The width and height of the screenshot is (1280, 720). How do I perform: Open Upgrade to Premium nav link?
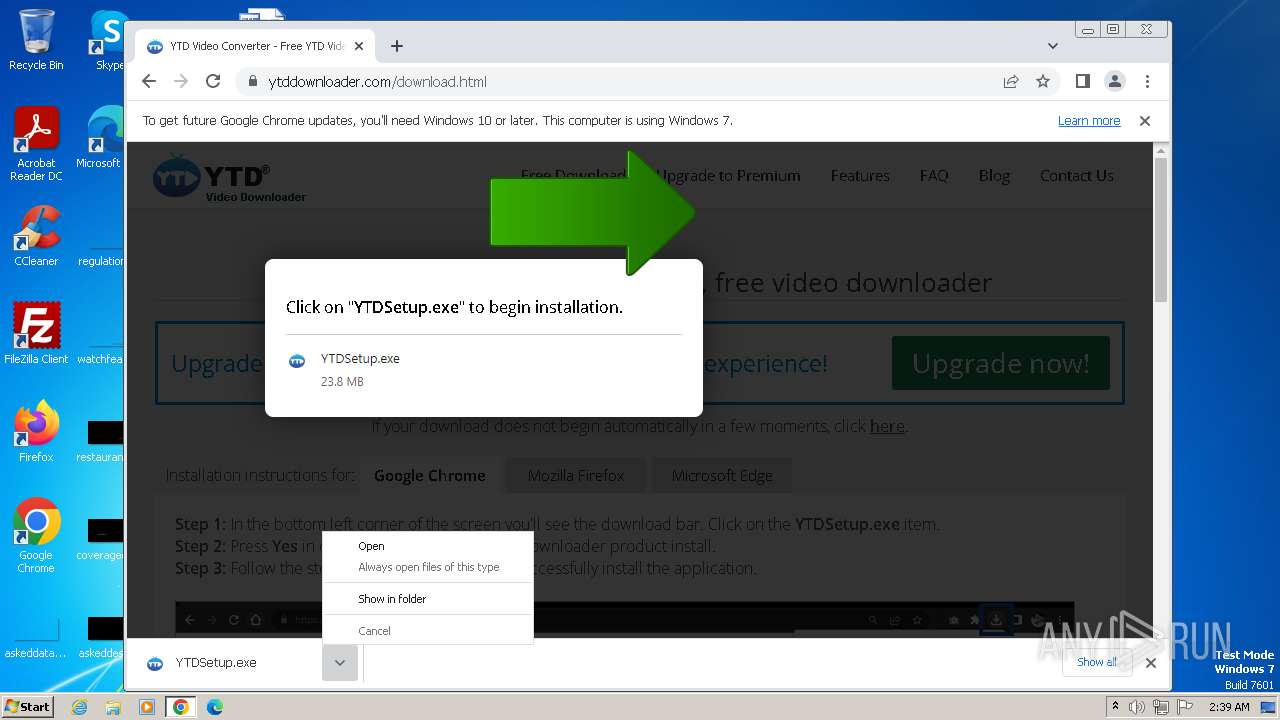tap(728, 176)
